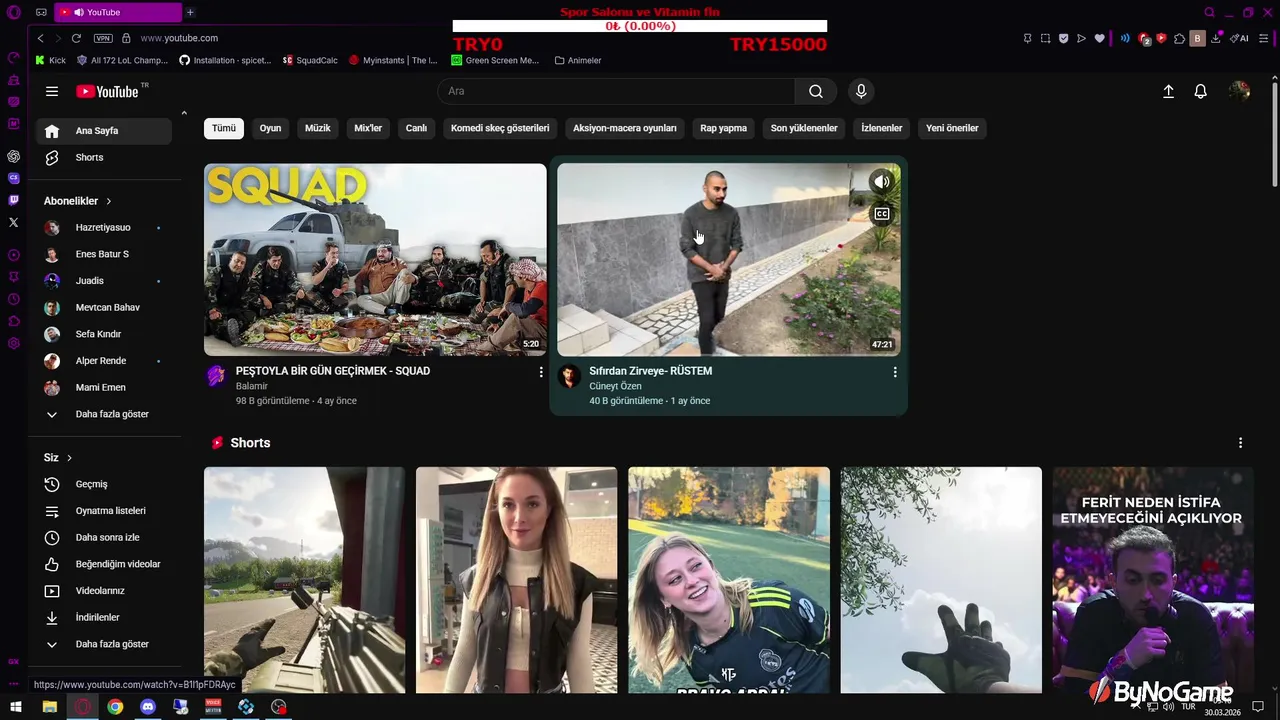Click the upload video icon

[1168, 91]
